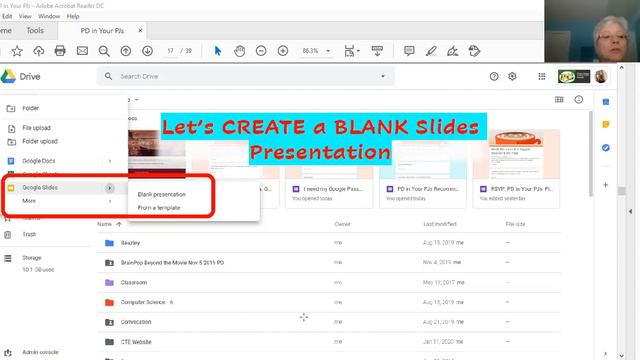Open the Google account avatar

[601, 76]
